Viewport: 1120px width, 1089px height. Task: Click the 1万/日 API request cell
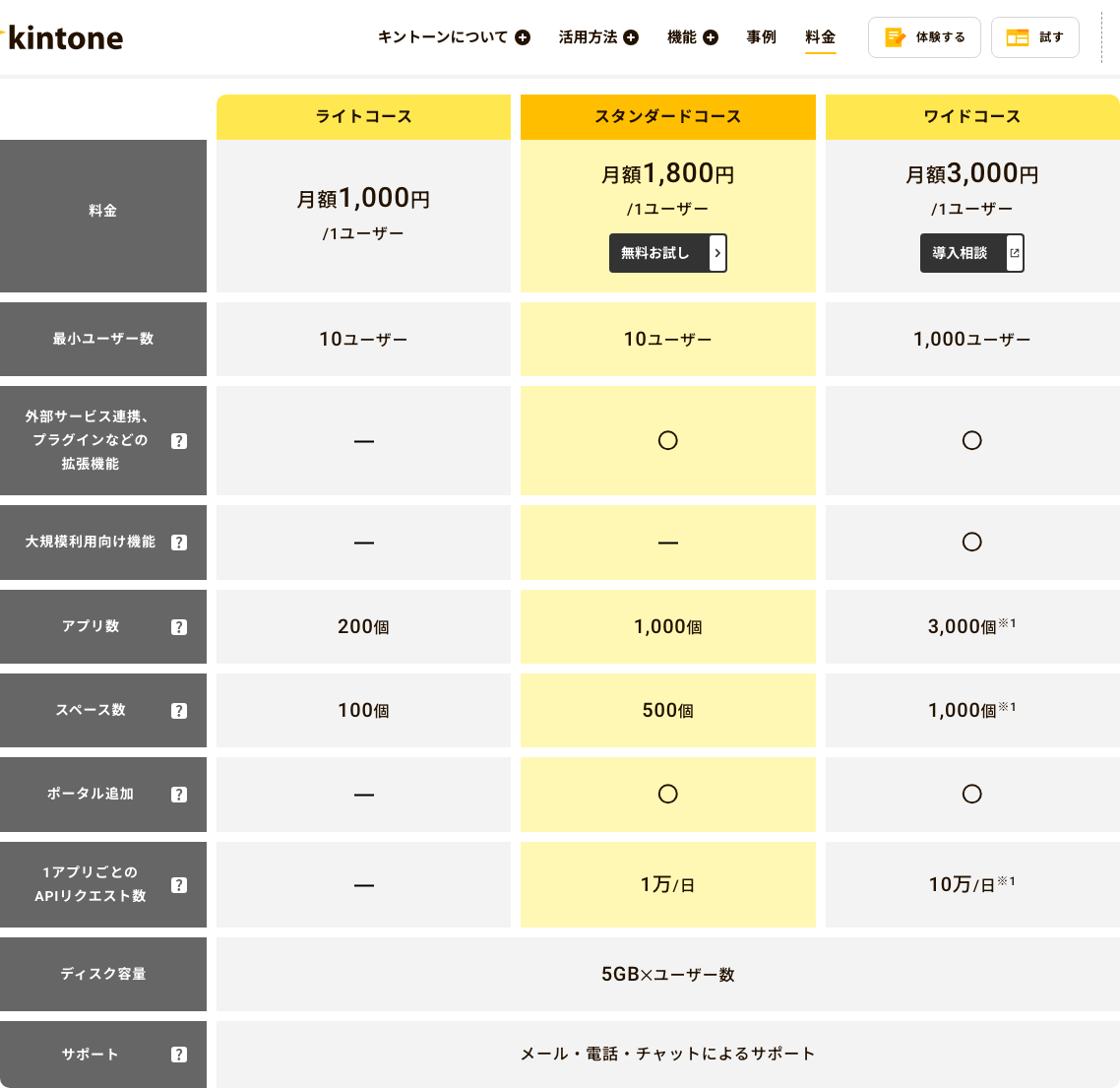pyautogui.click(x=668, y=884)
